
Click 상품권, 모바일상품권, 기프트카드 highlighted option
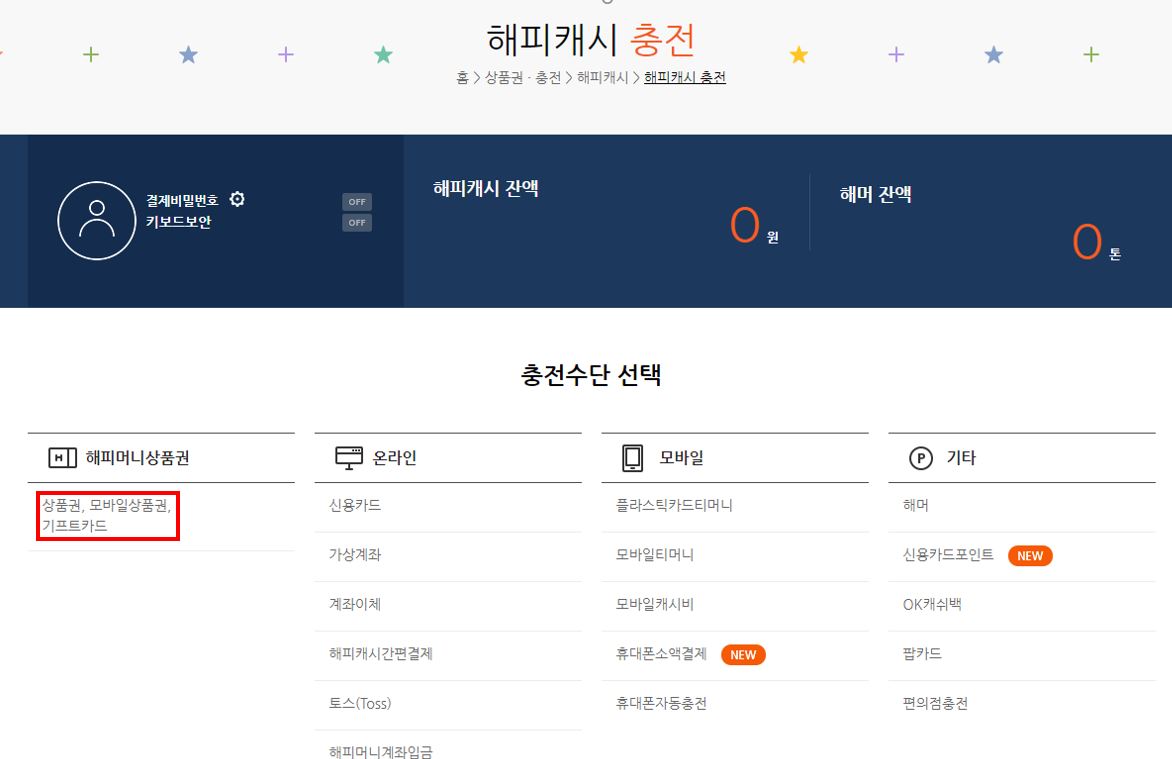[104, 515]
